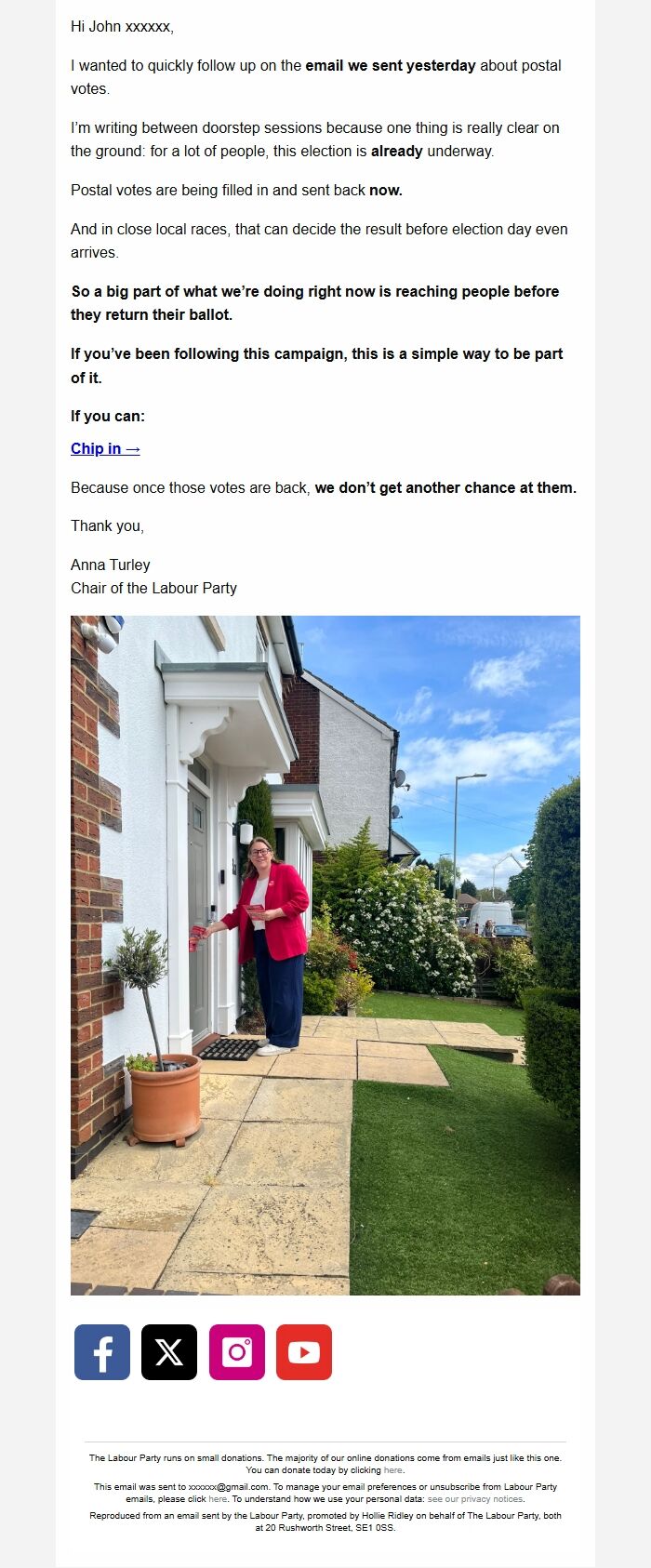
Task: Click the bold 'email we sent yesterday' text
Action: pos(391,66)
